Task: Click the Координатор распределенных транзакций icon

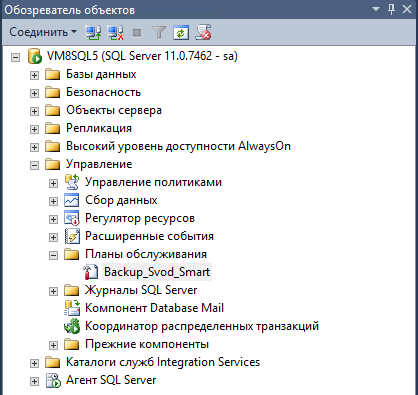Action: (x=72, y=326)
